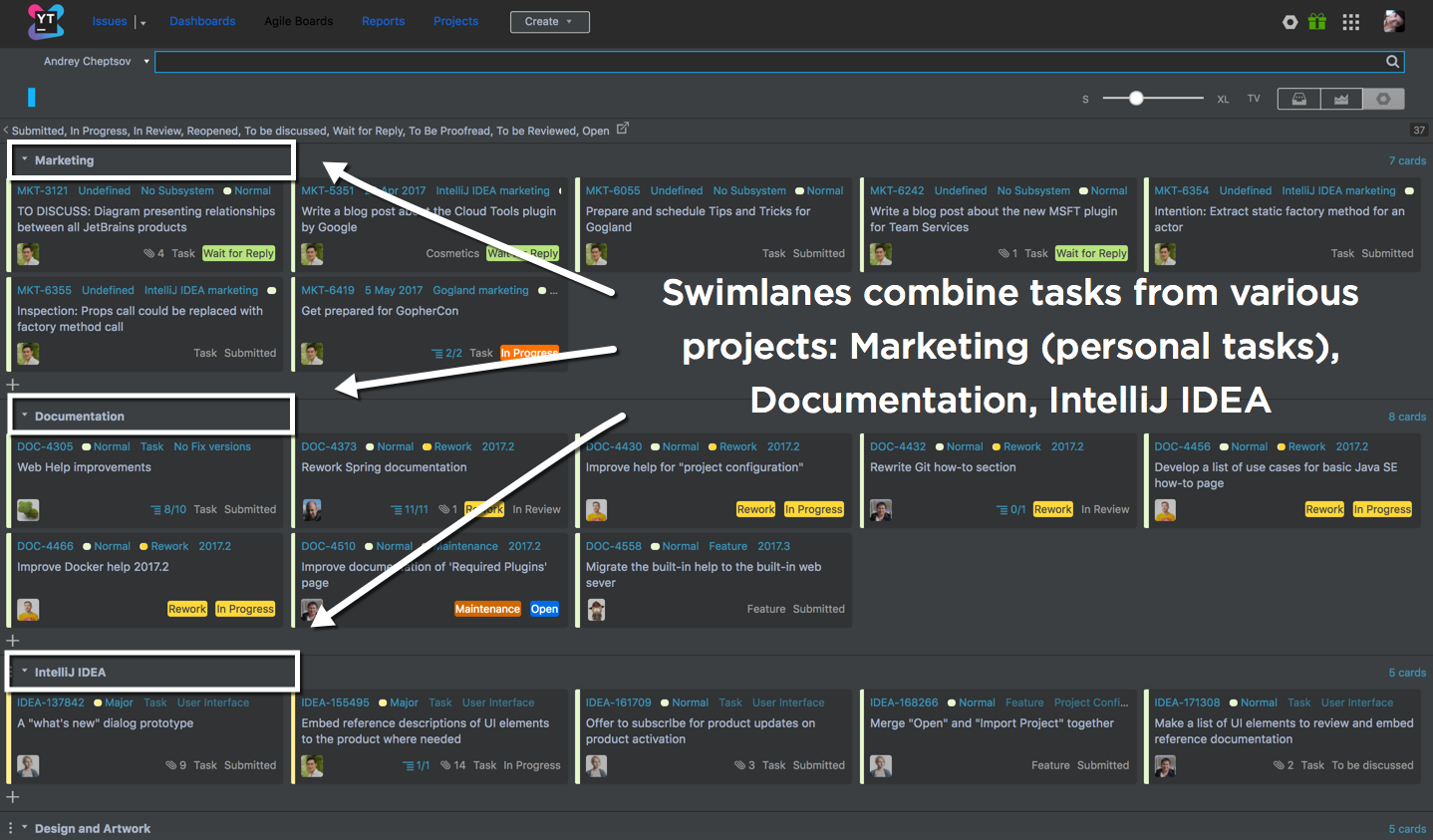This screenshot has width=1433, height=840.
Task: Open the Dashboards menu item
Action: click(202, 22)
